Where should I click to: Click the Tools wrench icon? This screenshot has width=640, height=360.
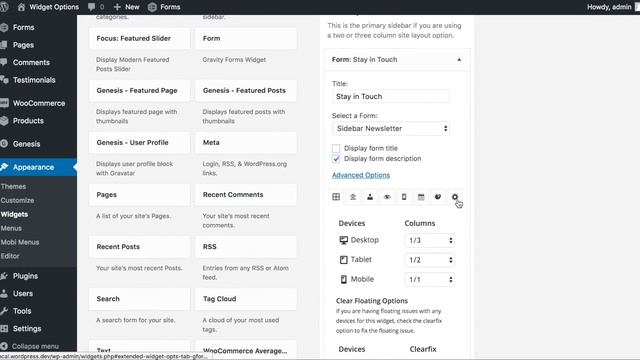click(4, 311)
